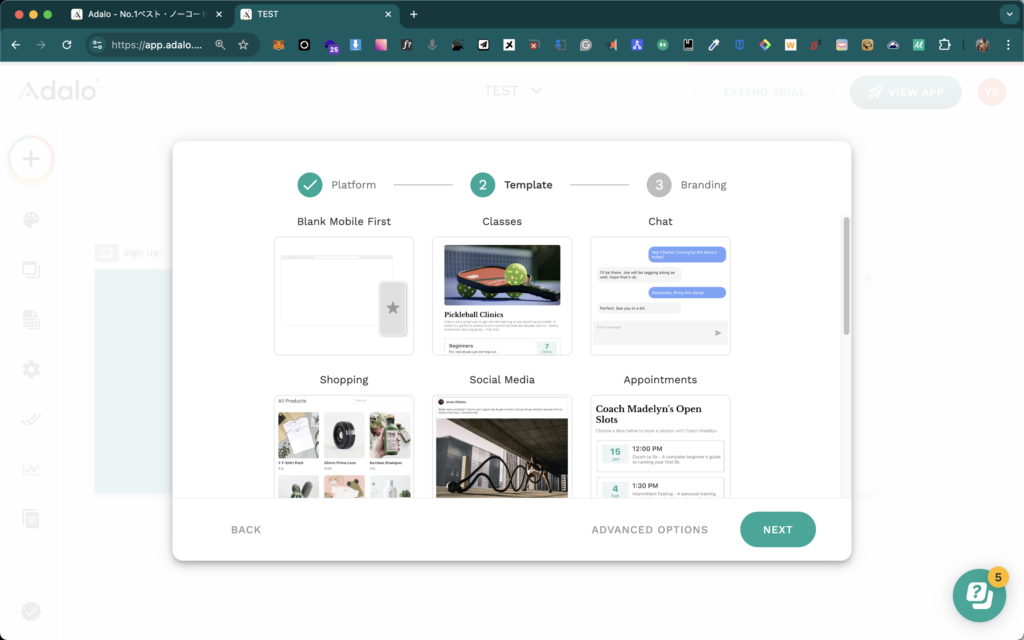Click the add component plus button in the Adalo sidebar
Viewport: 1024px width, 640px height.
click(31, 159)
